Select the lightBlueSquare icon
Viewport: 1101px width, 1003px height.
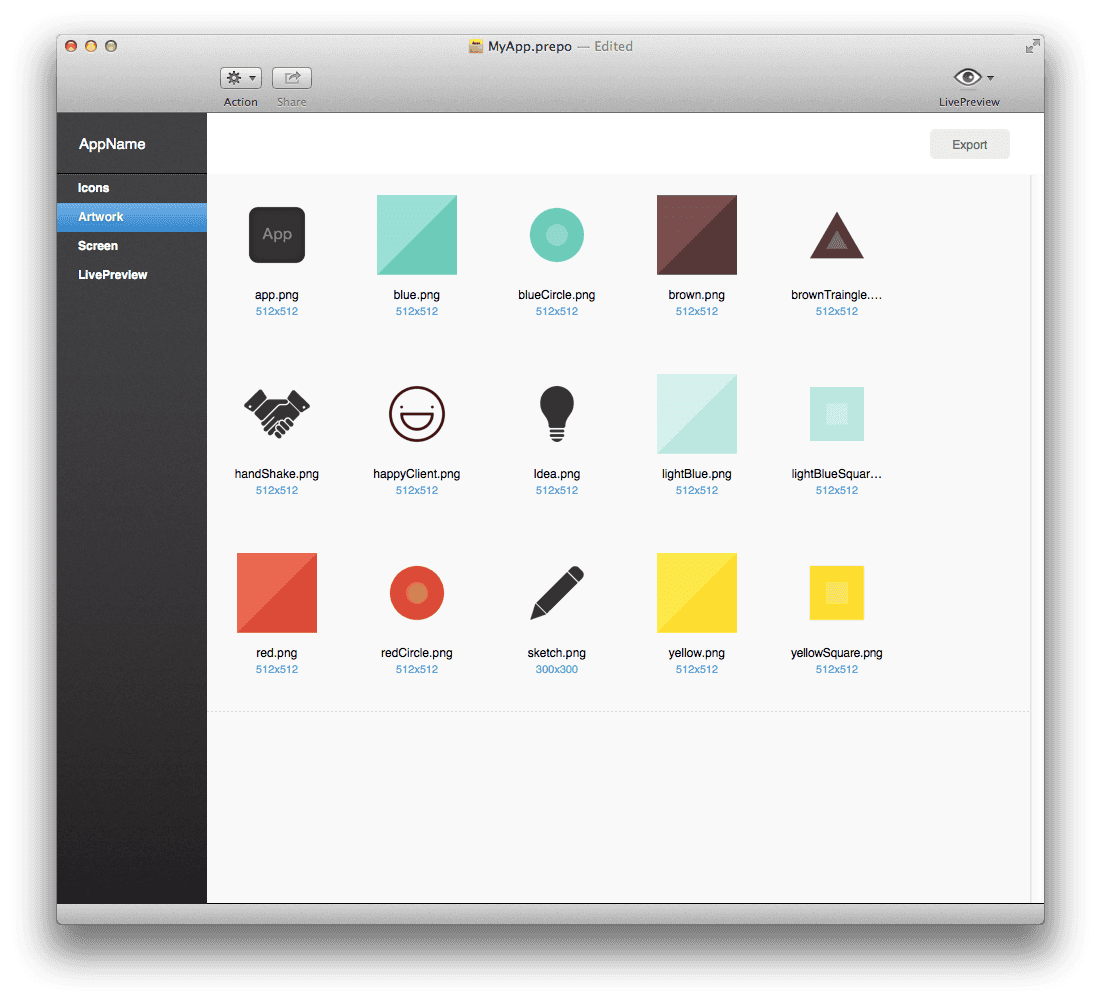click(836, 414)
